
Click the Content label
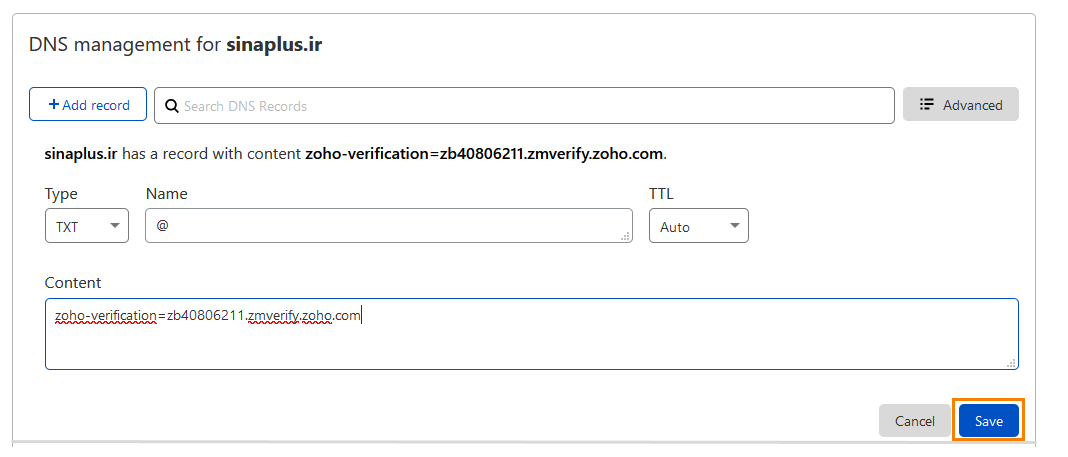pos(73,283)
